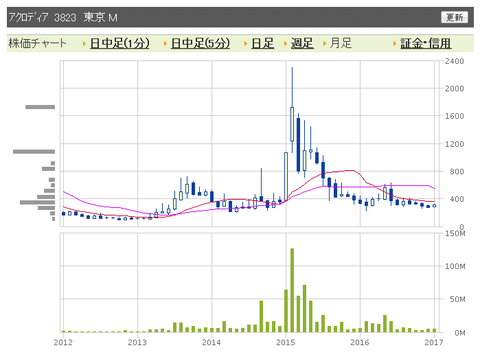Click the orange arrow before 月足
Viewport: 480px width, 363px height.
pos(324,44)
